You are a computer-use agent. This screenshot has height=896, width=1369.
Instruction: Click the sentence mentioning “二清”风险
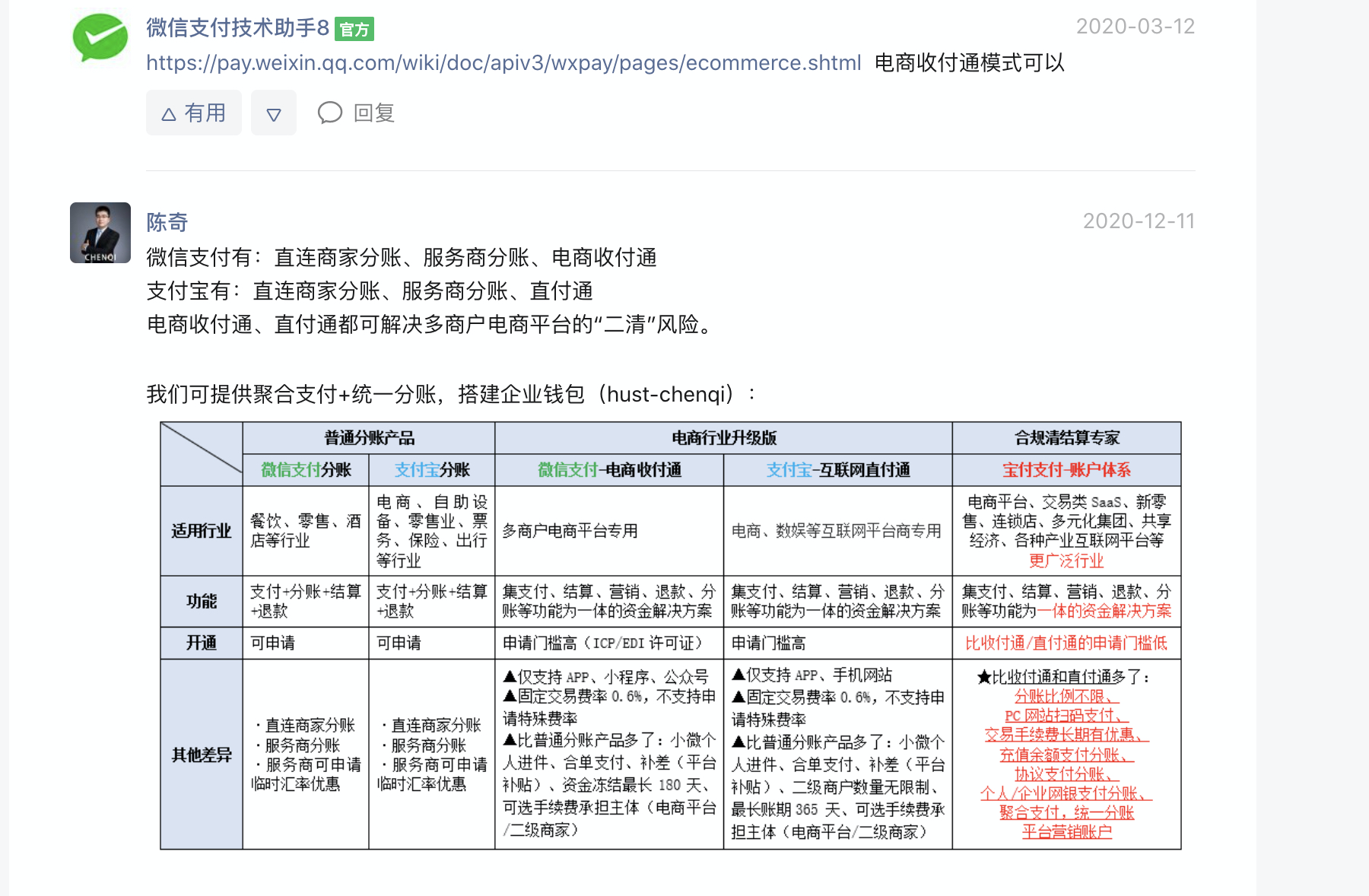(430, 325)
